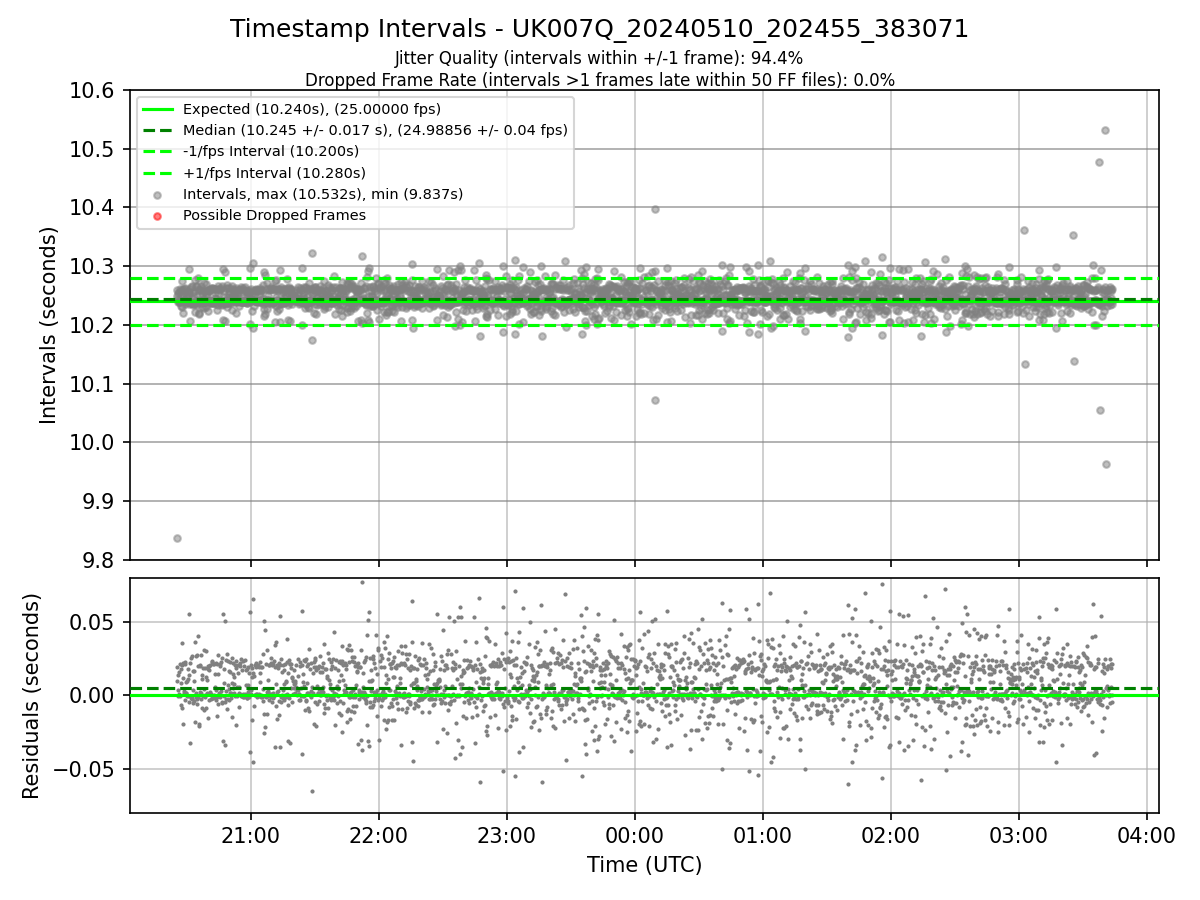The height and width of the screenshot is (900, 1200).
Task: Click the red 'Possible Dropped Frames' legend marker
Action: coord(158,216)
